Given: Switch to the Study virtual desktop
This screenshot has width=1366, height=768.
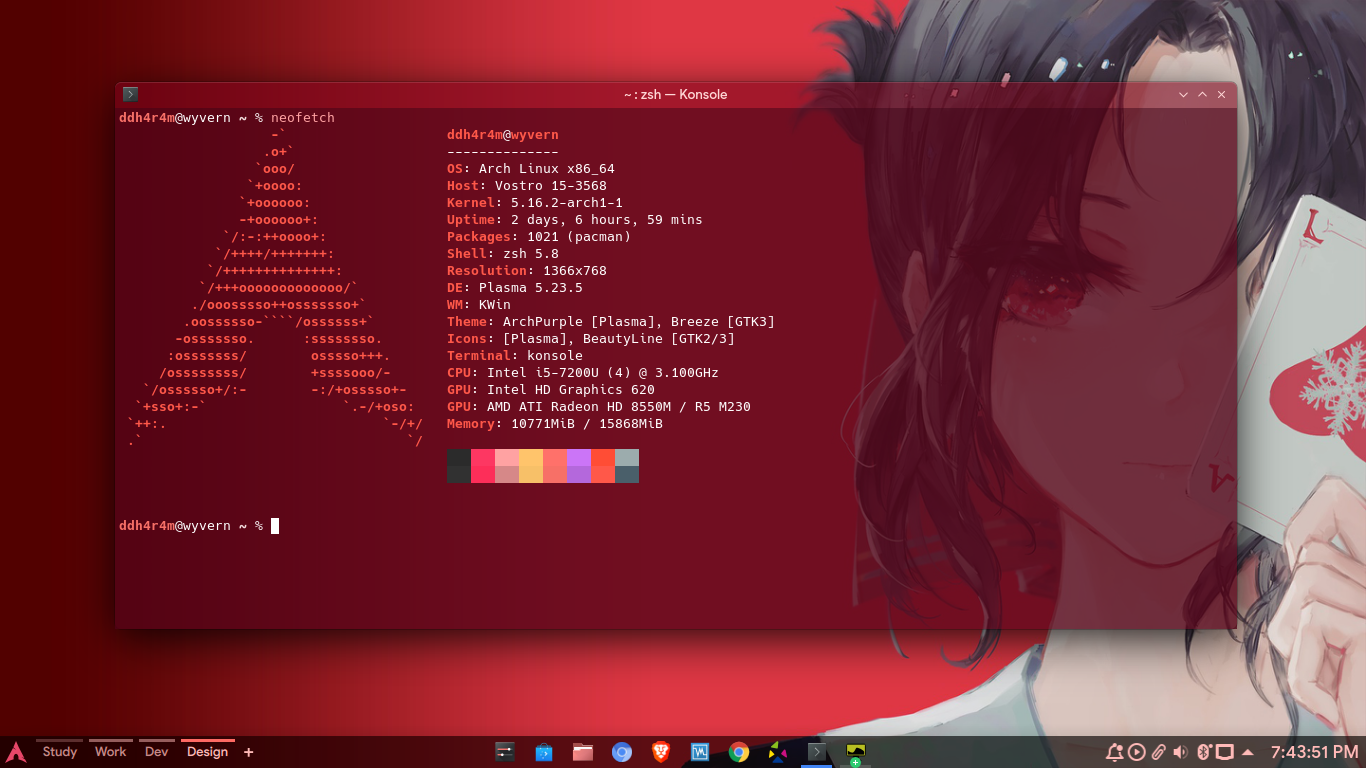Looking at the screenshot, I should [60, 752].
